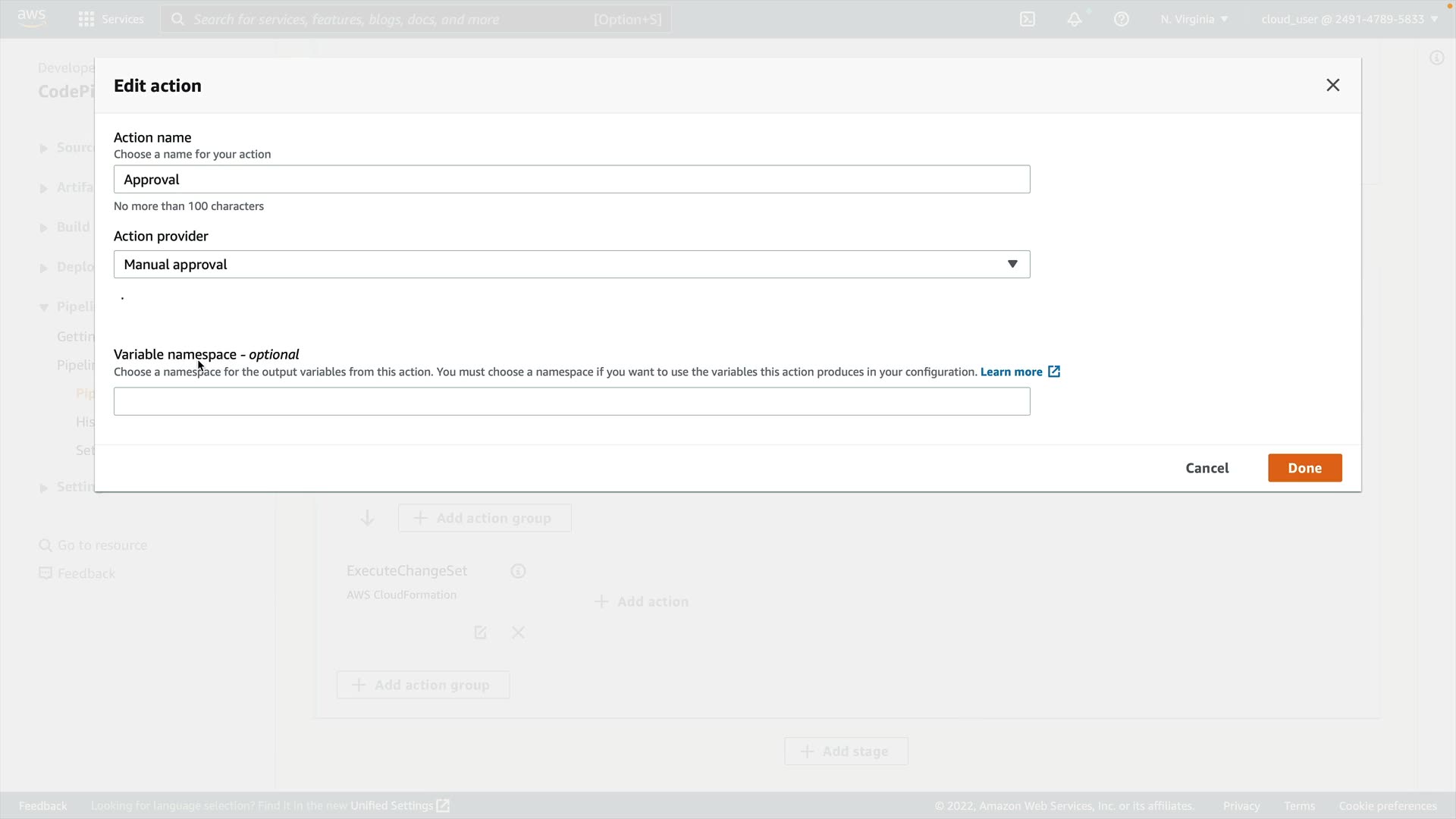Open the AWS CloudShell icon
This screenshot has height=819, width=1456.
click(x=1028, y=19)
